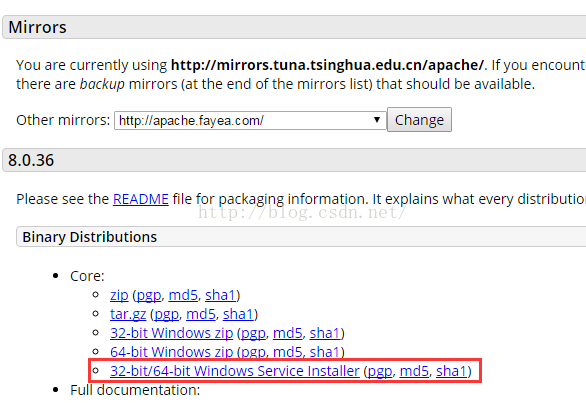586x403 pixels.
Task: Open sha1 for Windows Service Installer
Action: point(452,371)
